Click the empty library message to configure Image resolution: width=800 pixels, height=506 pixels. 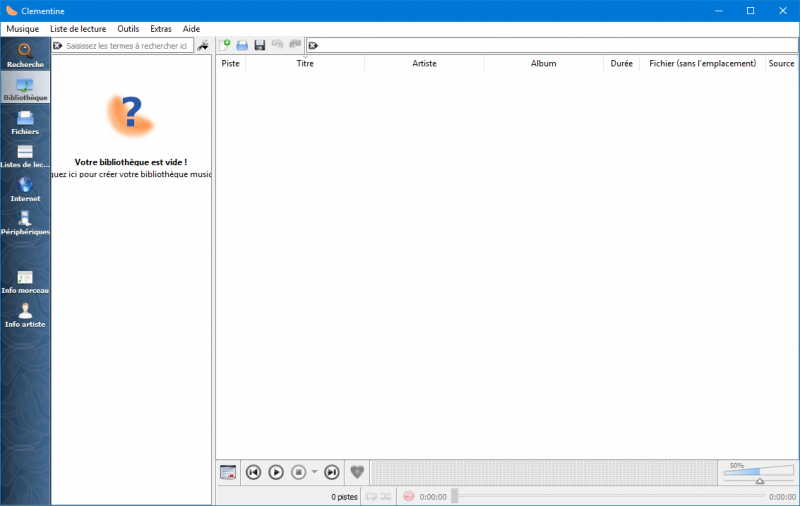click(131, 168)
